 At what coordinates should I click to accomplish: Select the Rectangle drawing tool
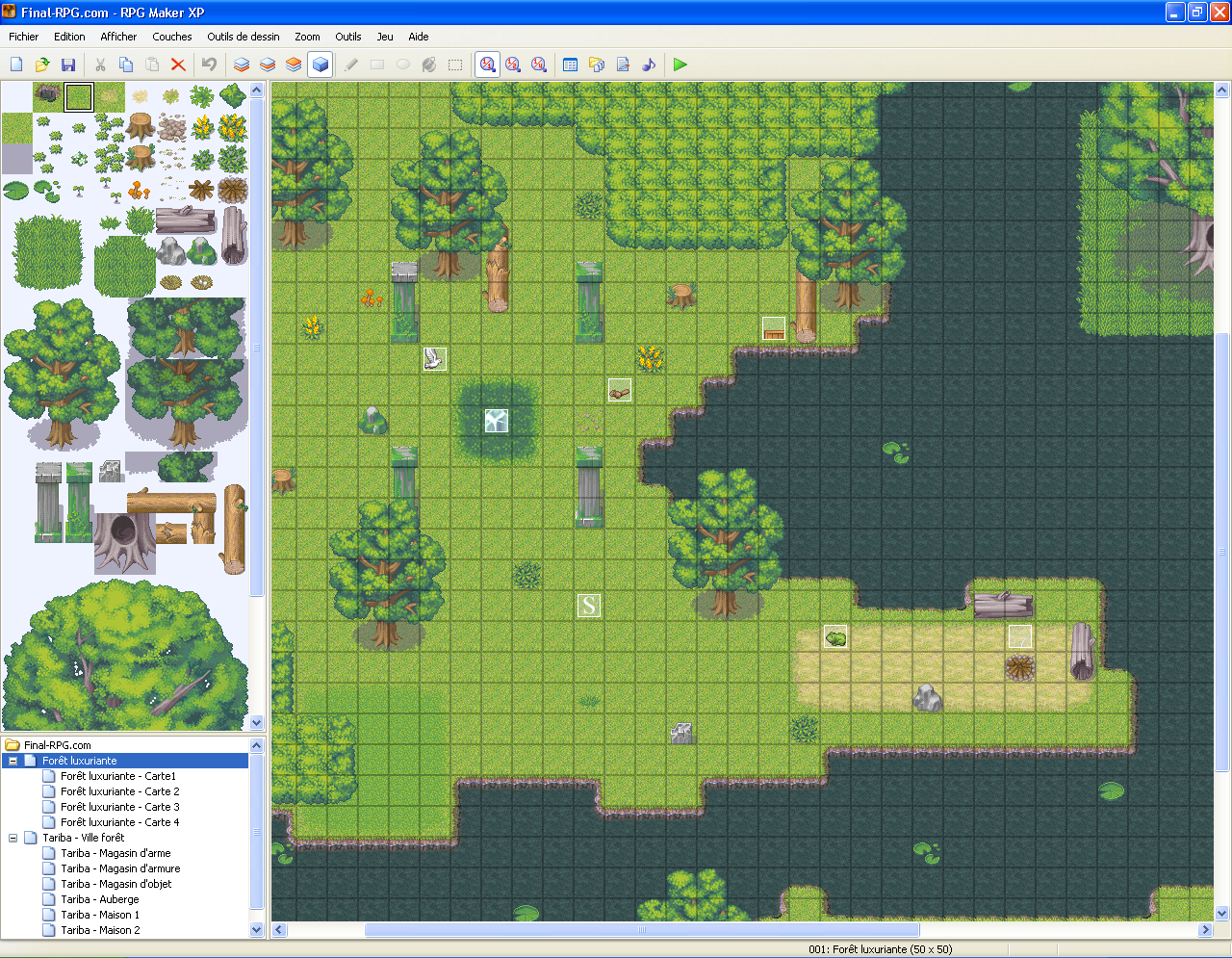(x=377, y=65)
